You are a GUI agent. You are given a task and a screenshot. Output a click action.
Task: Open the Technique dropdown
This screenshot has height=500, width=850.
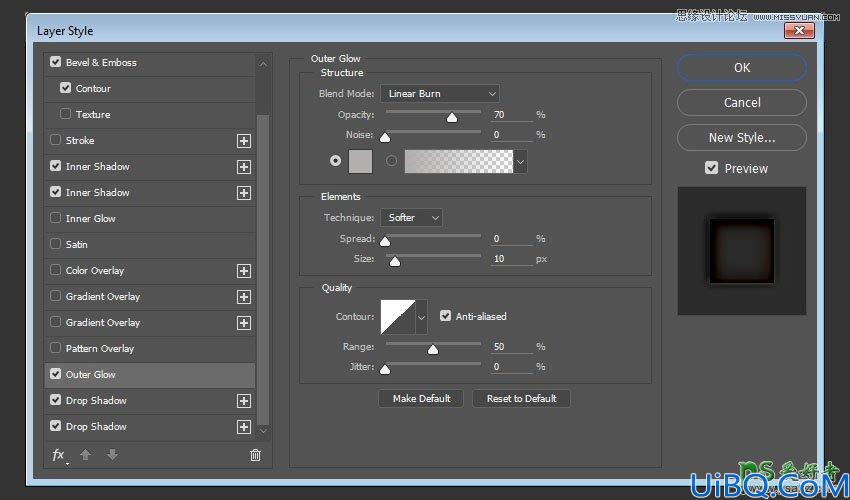411,218
